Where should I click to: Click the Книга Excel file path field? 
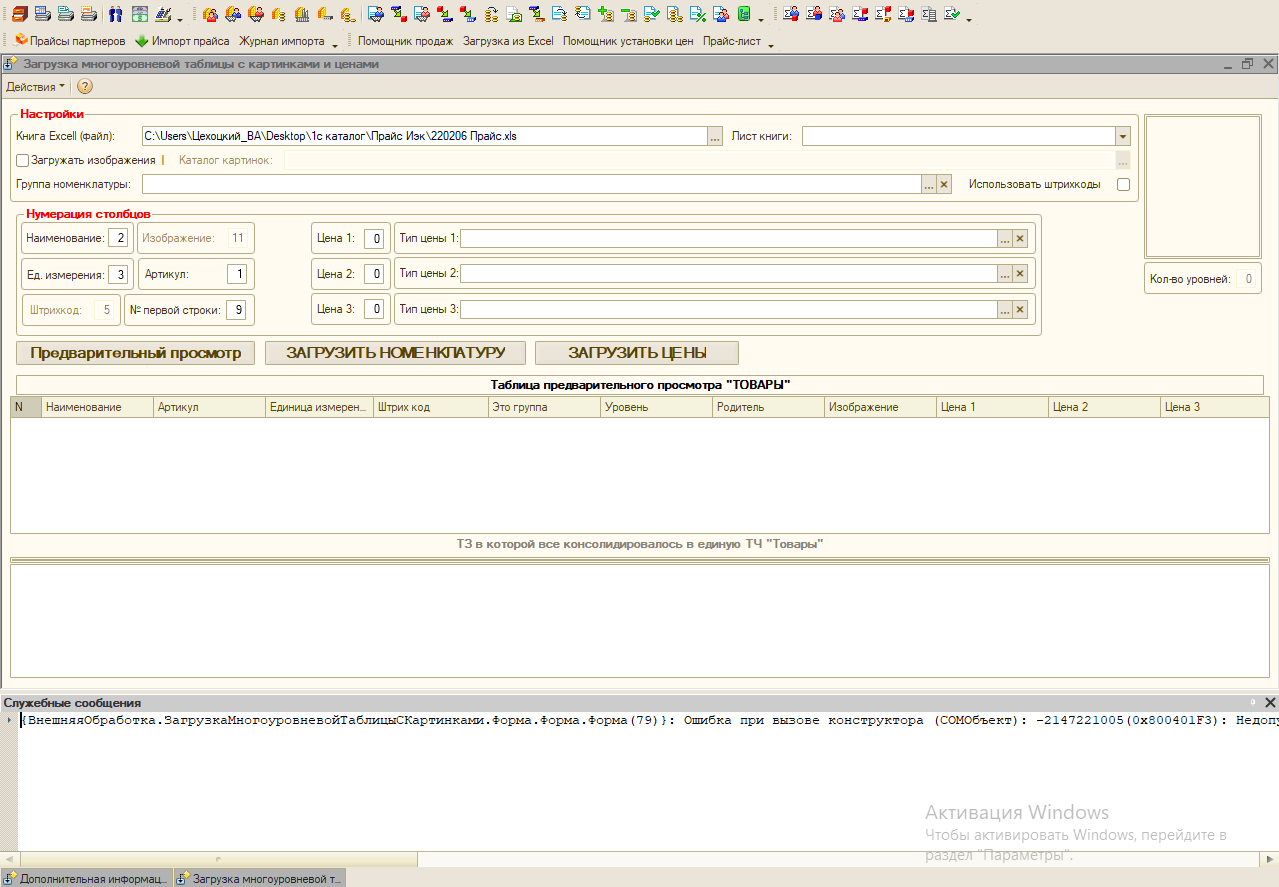(425, 136)
